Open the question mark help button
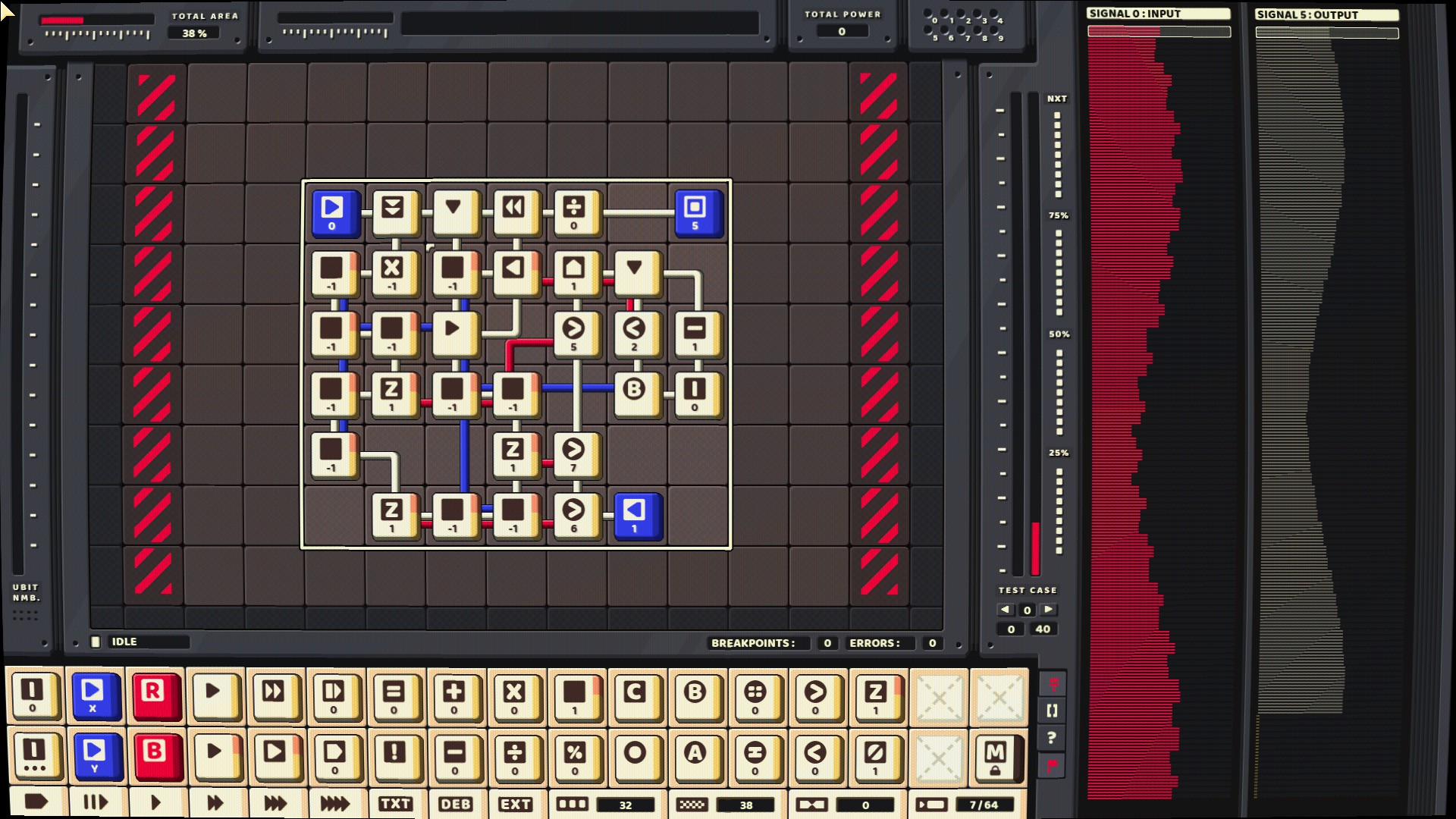Image resolution: width=1456 pixels, height=819 pixels. [x=1052, y=738]
